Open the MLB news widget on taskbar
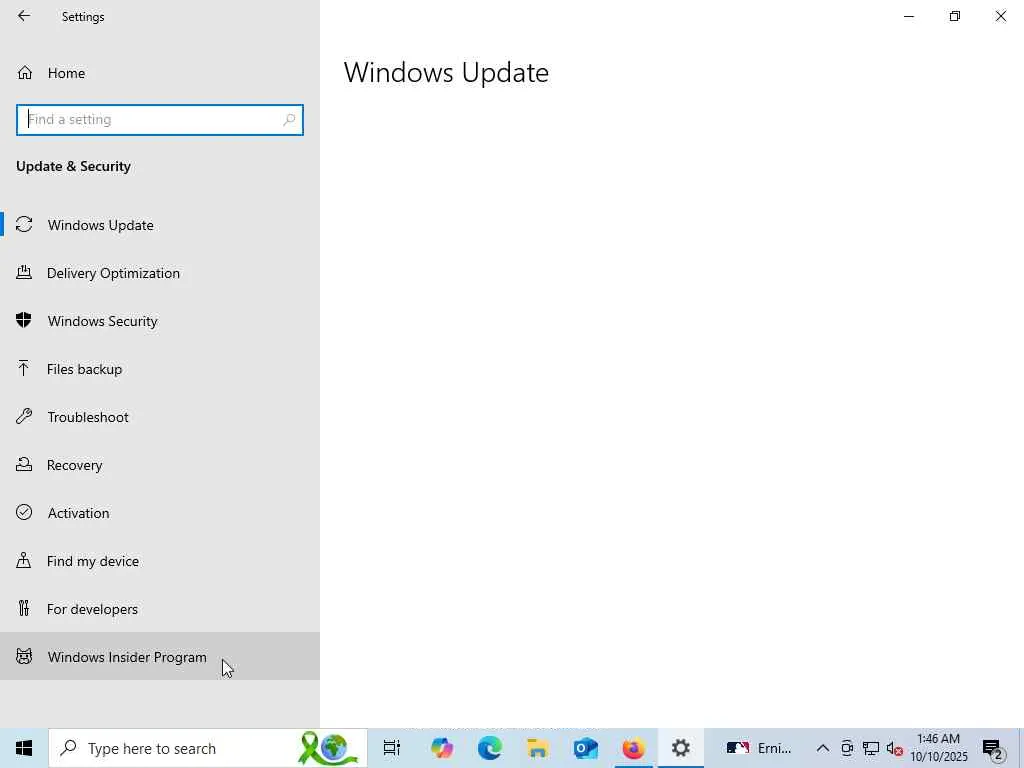Viewport: 1024px width, 768px height. 759,748
